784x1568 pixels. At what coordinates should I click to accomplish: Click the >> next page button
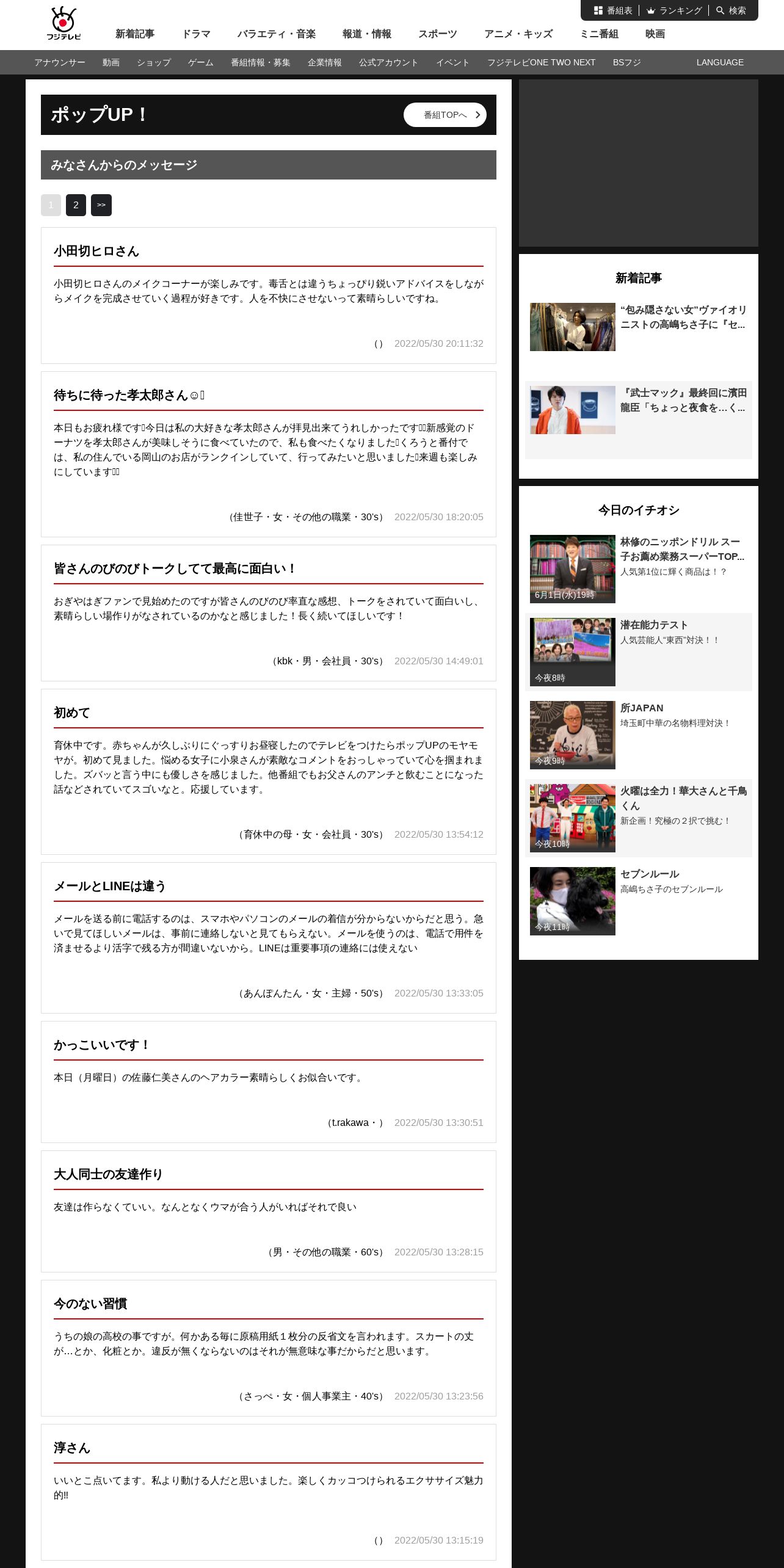101,205
